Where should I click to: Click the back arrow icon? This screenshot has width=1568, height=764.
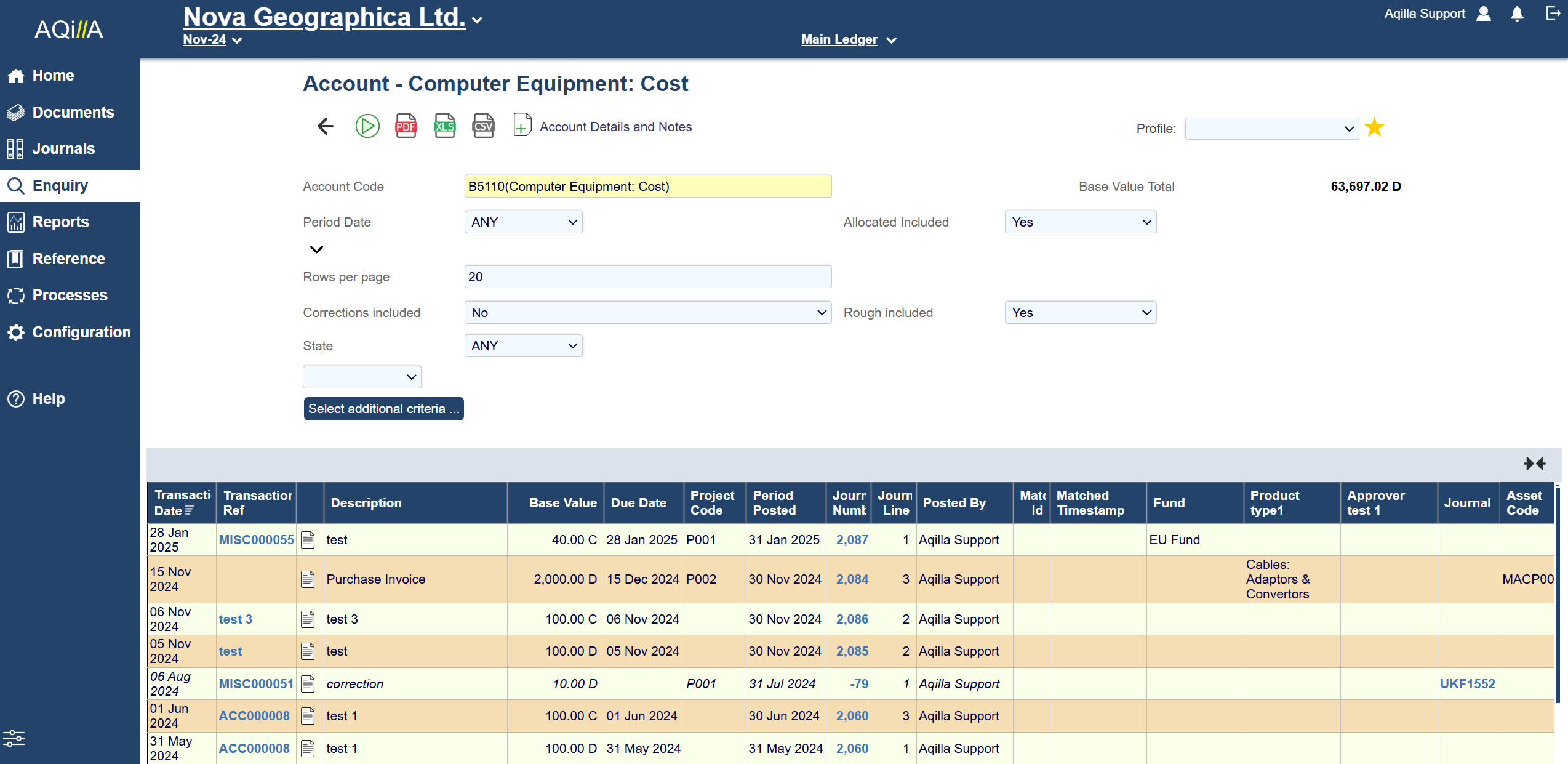click(x=325, y=126)
